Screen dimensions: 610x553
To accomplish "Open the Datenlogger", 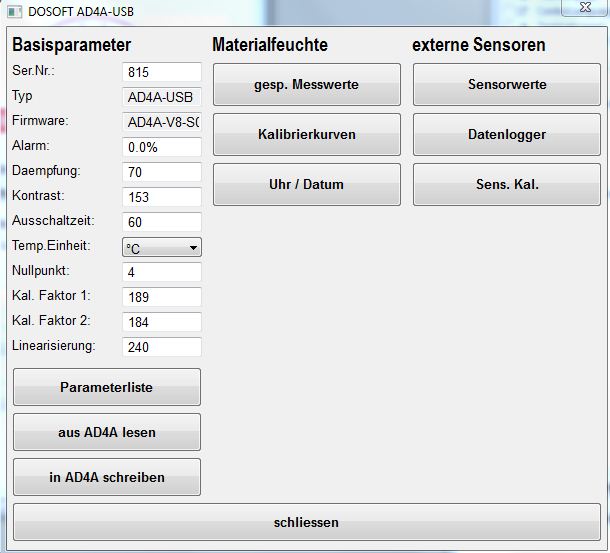I will [507, 134].
